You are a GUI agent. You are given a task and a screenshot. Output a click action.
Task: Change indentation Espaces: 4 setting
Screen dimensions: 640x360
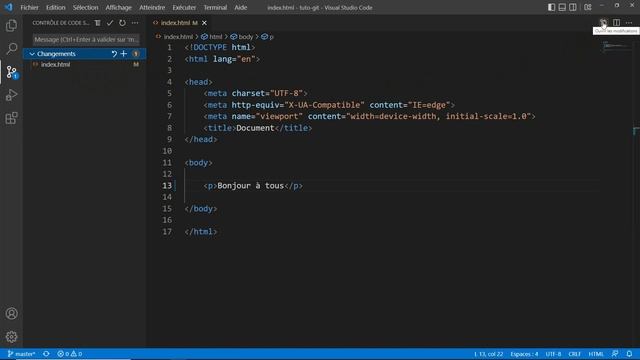tap(524, 354)
